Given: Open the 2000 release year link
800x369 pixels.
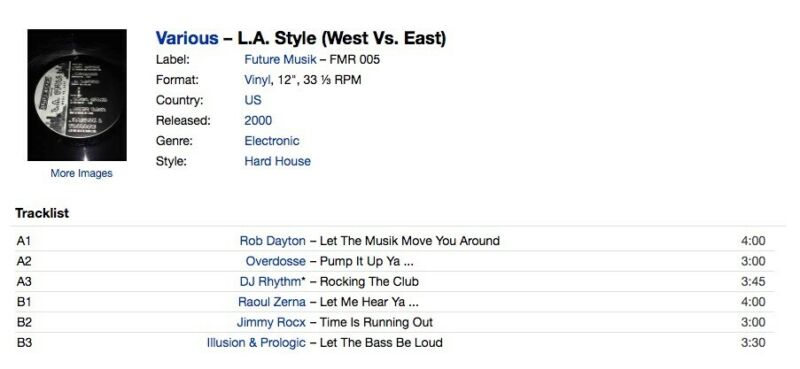Looking at the screenshot, I should pyautogui.click(x=258, y=120).
